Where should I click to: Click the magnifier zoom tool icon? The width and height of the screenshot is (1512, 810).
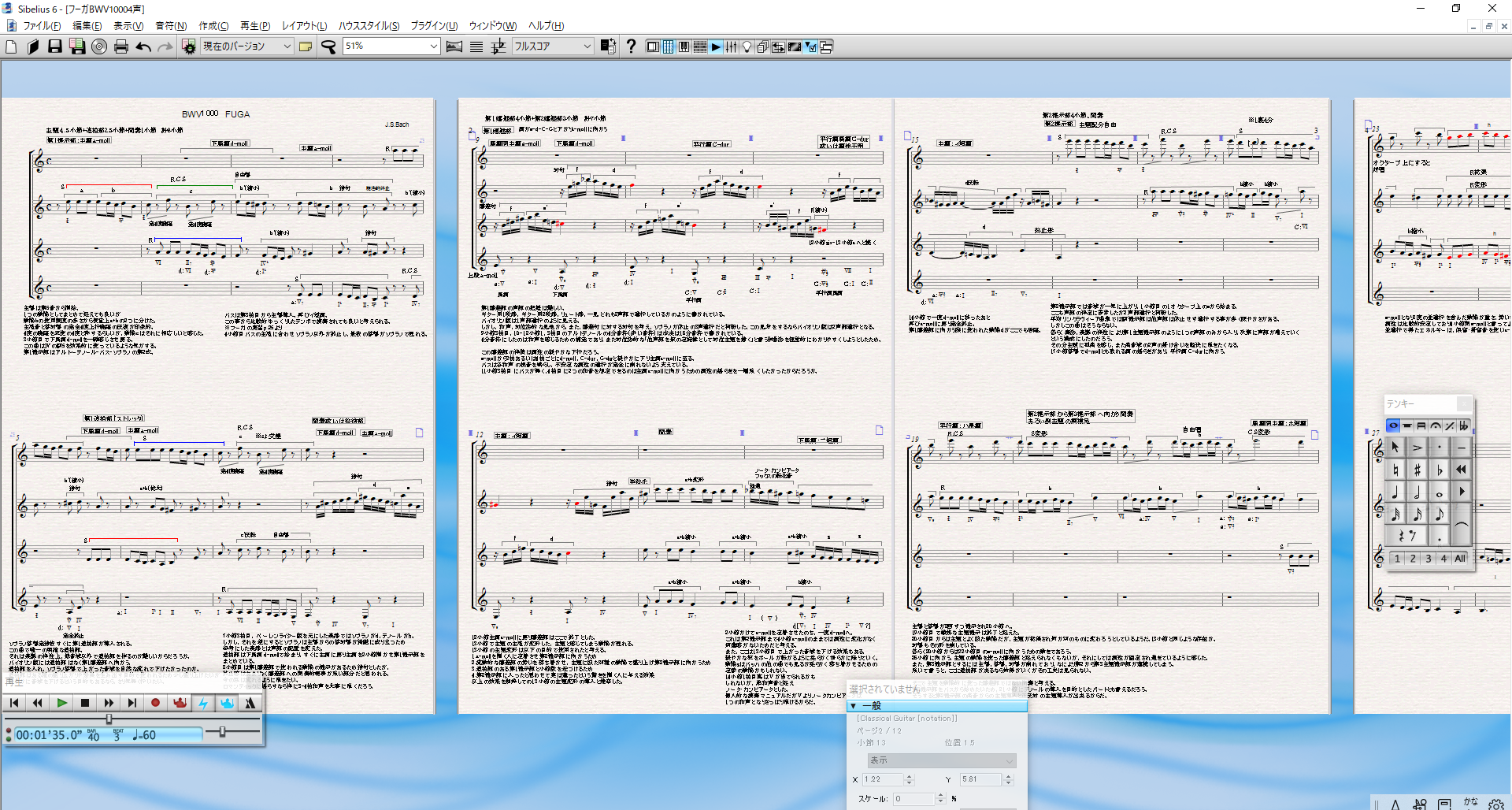328,46
